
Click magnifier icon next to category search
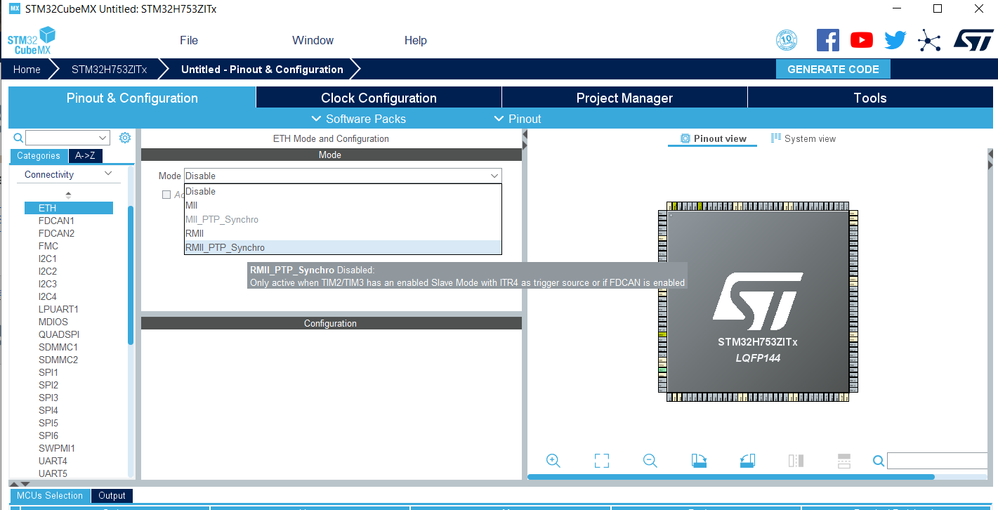point(18,138)
